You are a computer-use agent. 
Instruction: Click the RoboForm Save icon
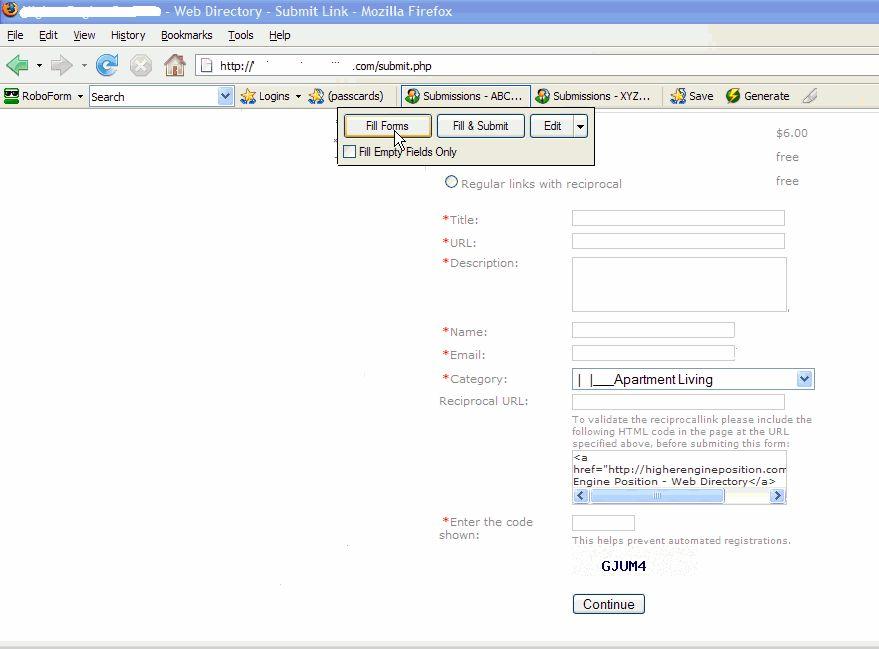691,96
